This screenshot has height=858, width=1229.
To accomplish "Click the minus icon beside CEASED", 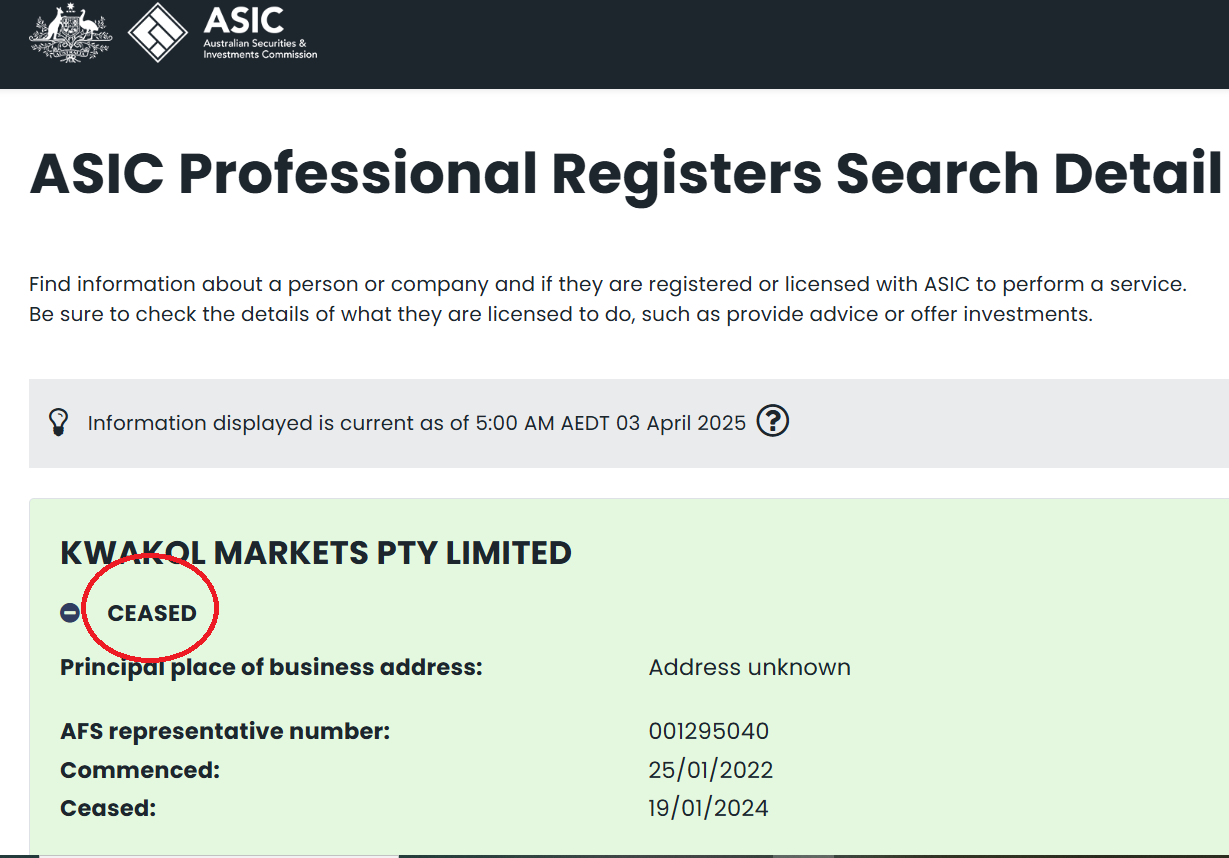I will click(x=70, y=613).
